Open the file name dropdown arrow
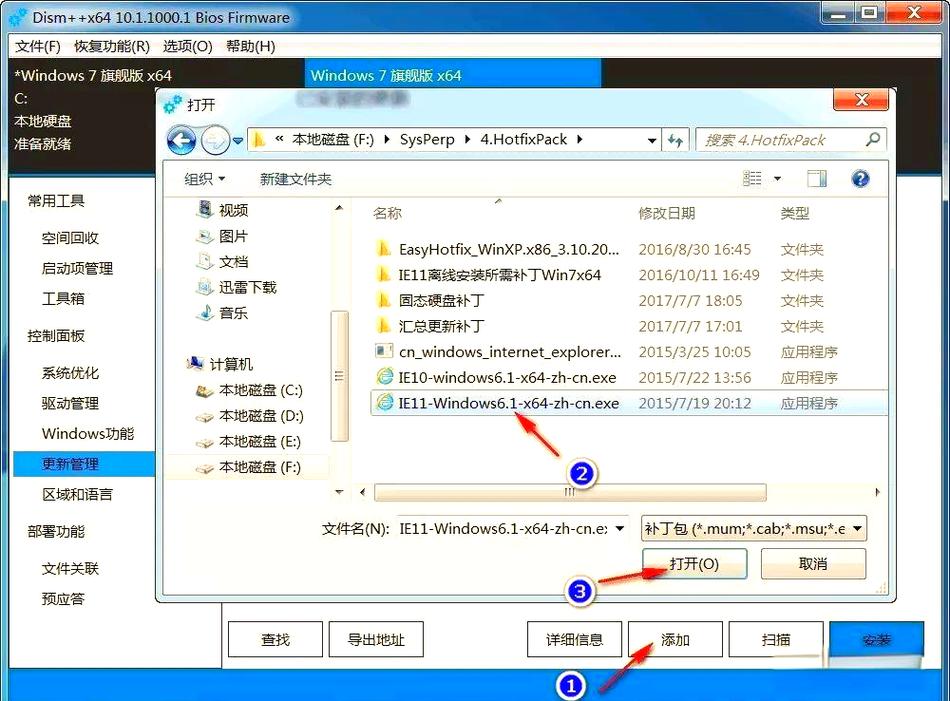The height and width of the screenshot is (701, 950). [x=620, y=528]
